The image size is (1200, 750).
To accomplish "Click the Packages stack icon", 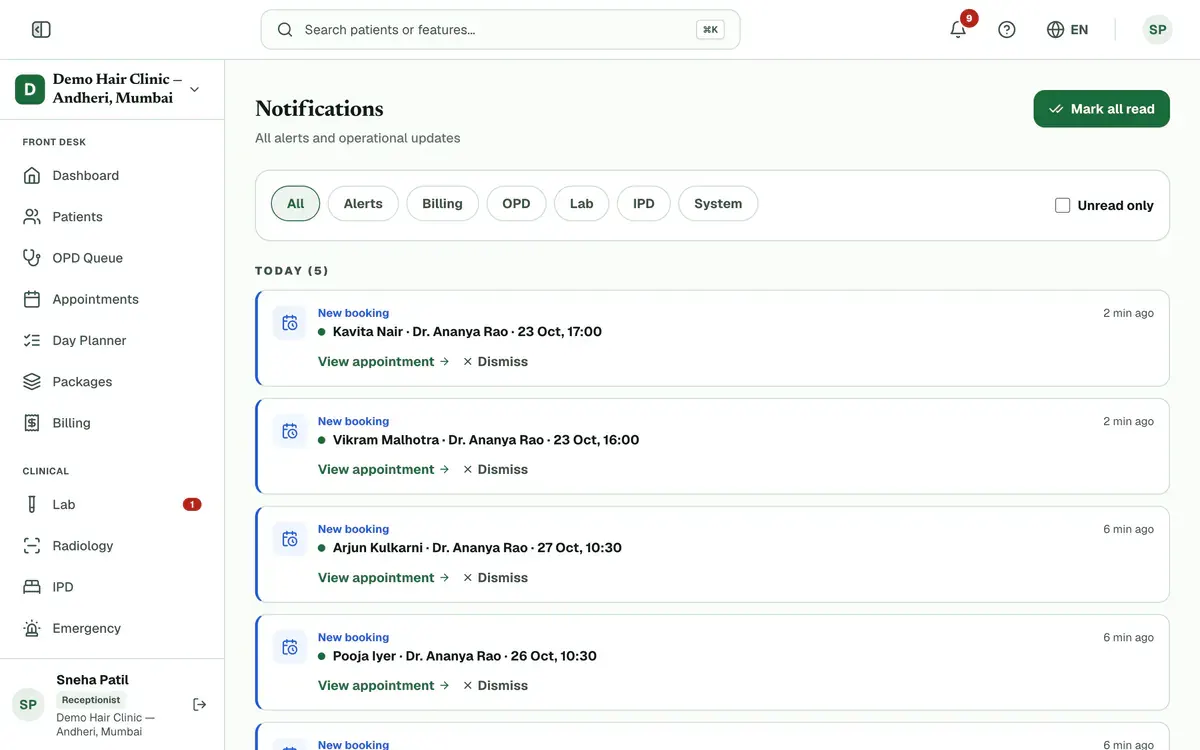I will [32, 382].
